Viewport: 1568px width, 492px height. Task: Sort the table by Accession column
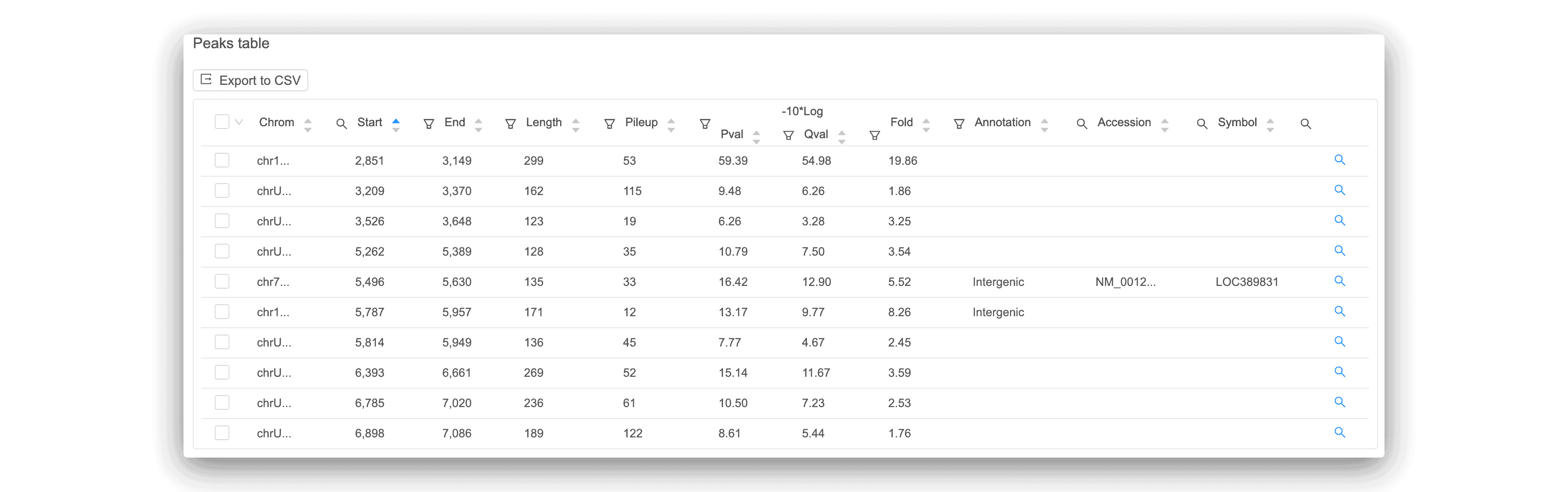(x=1164, y=125)
